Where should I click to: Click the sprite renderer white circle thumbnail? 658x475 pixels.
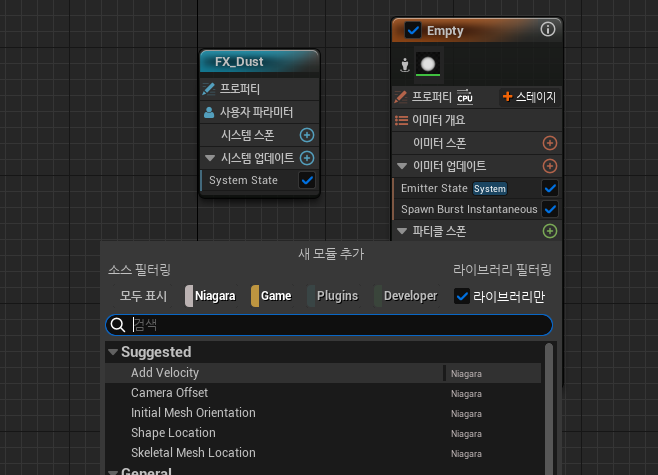(x=428, y=64)
